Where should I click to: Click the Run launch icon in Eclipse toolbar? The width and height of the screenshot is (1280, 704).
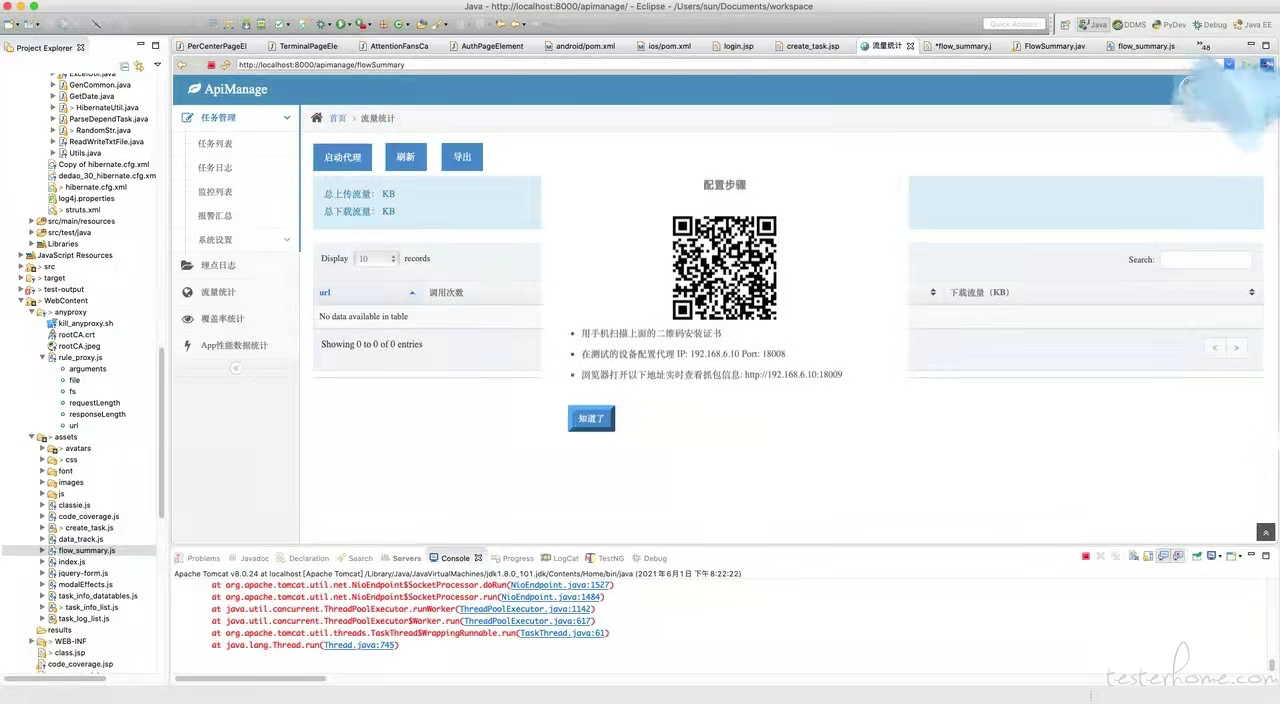click(x=341, y=24)
